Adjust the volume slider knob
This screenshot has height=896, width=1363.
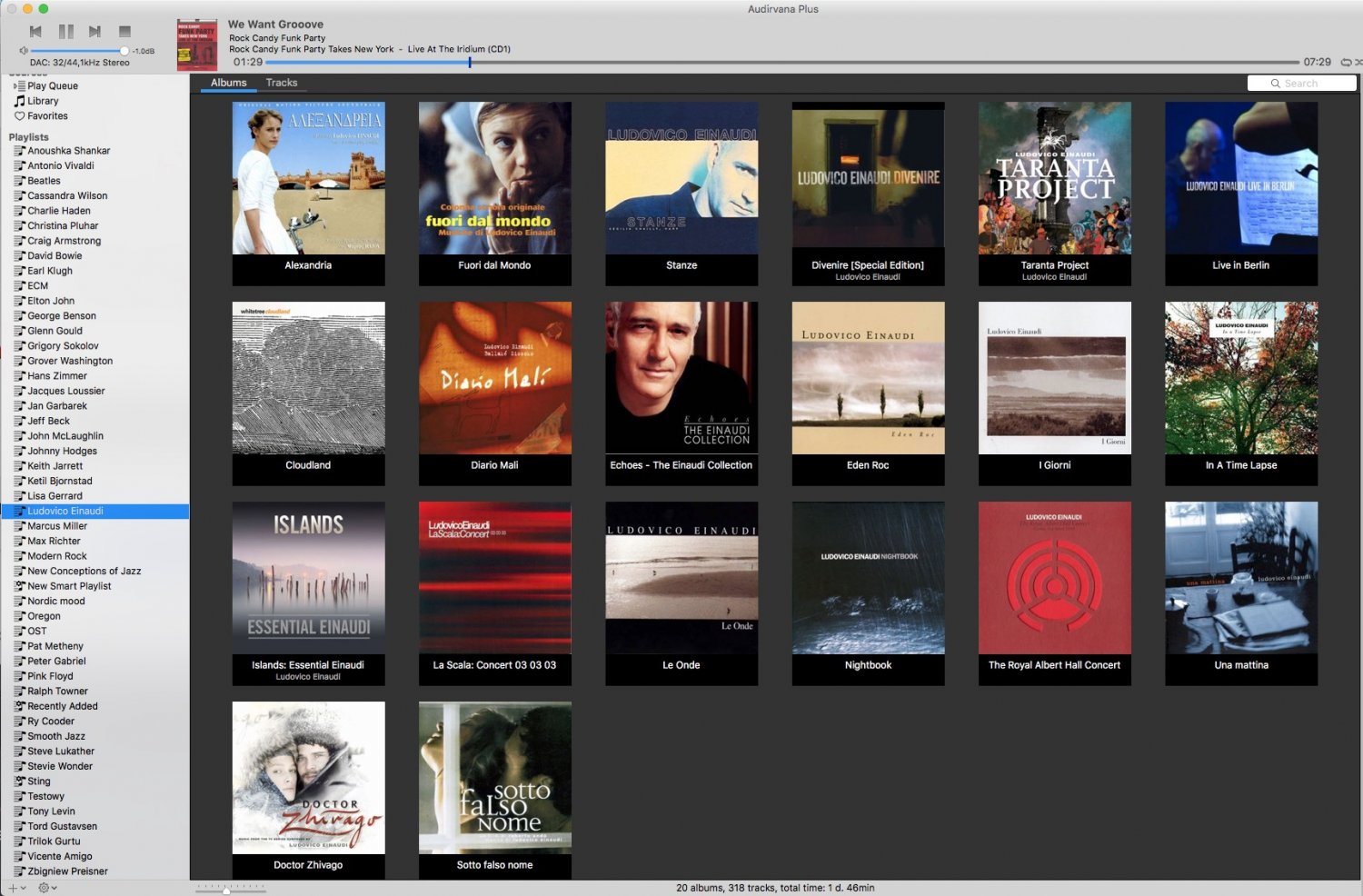coord(124,51)
